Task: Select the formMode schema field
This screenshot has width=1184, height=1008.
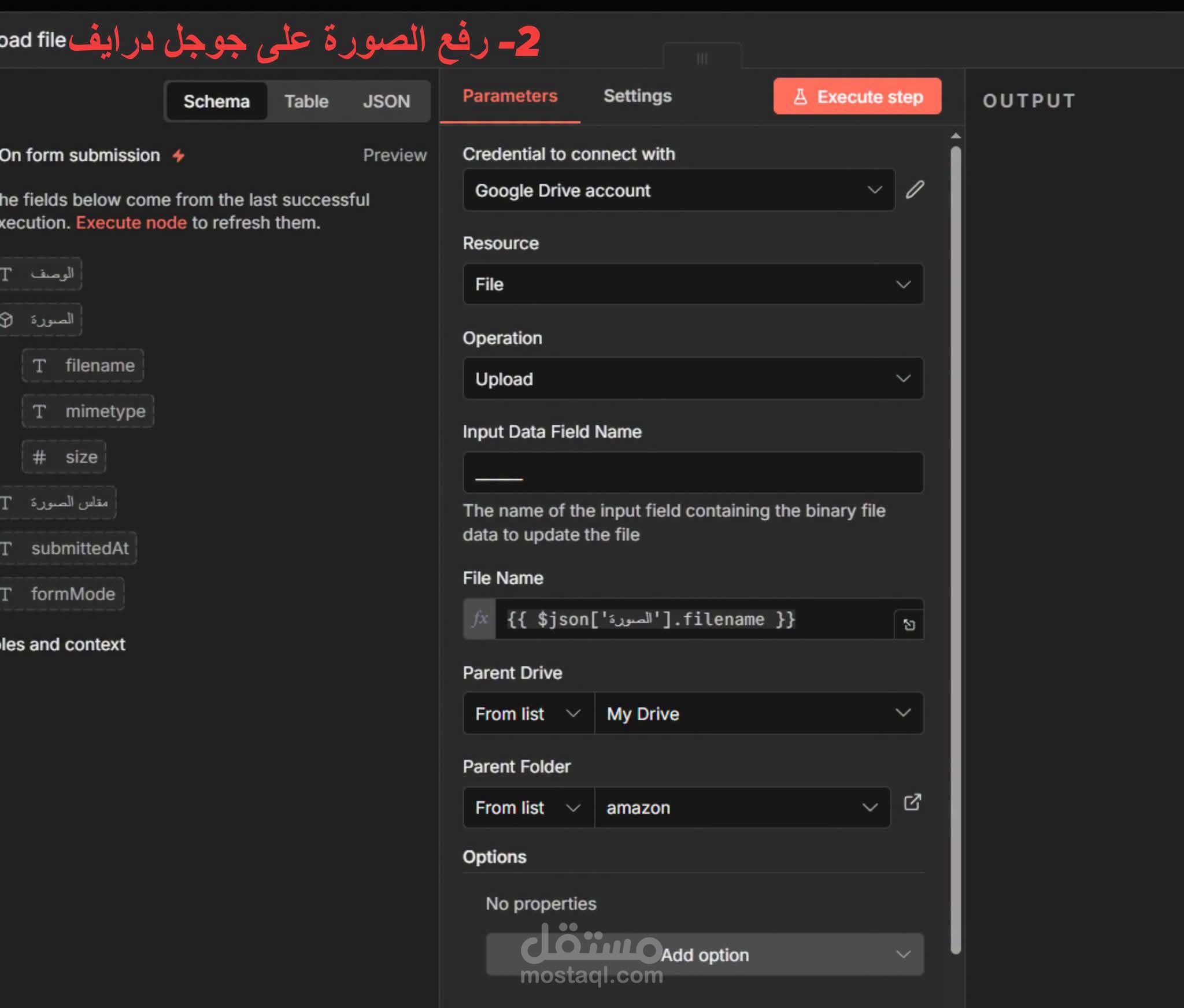Action: click(x=61, y=594)
